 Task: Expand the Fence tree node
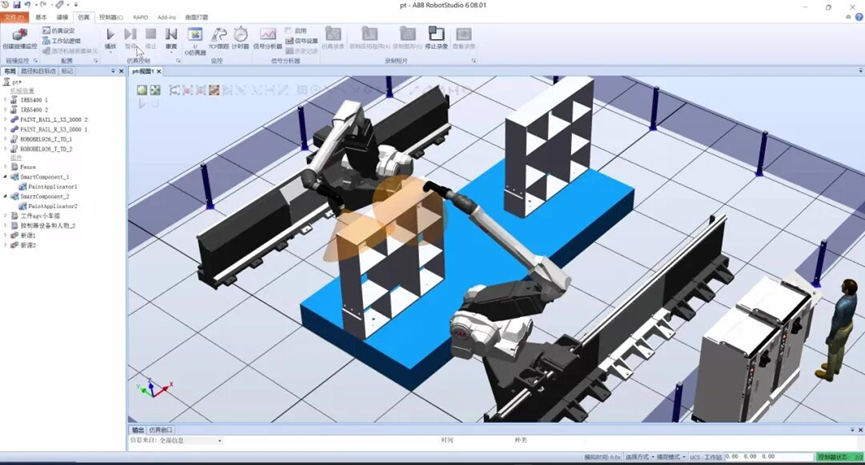point(6,167)
